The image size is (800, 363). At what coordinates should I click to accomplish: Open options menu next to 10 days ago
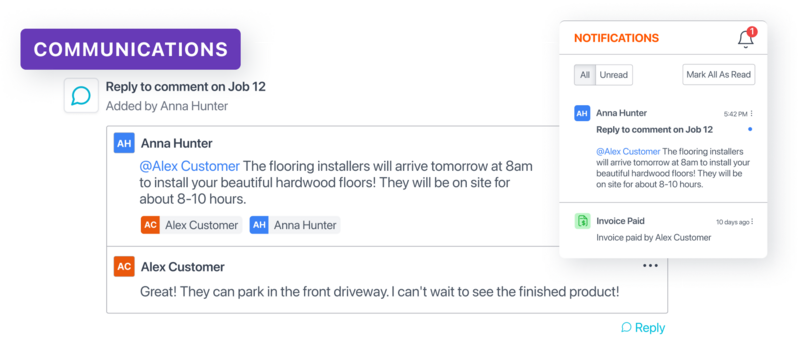tap(752, 222)
